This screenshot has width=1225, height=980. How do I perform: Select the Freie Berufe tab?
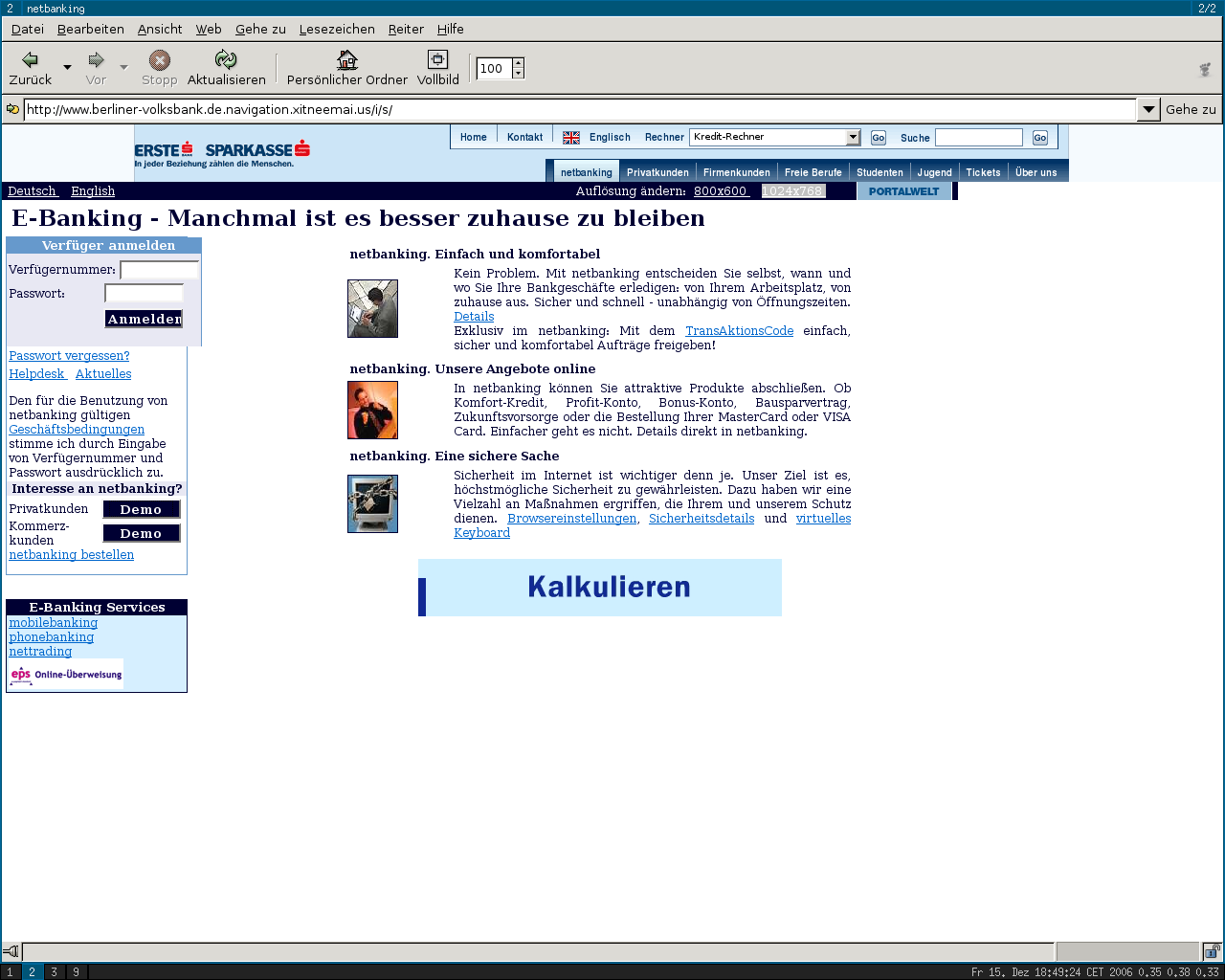coord(813,172)
